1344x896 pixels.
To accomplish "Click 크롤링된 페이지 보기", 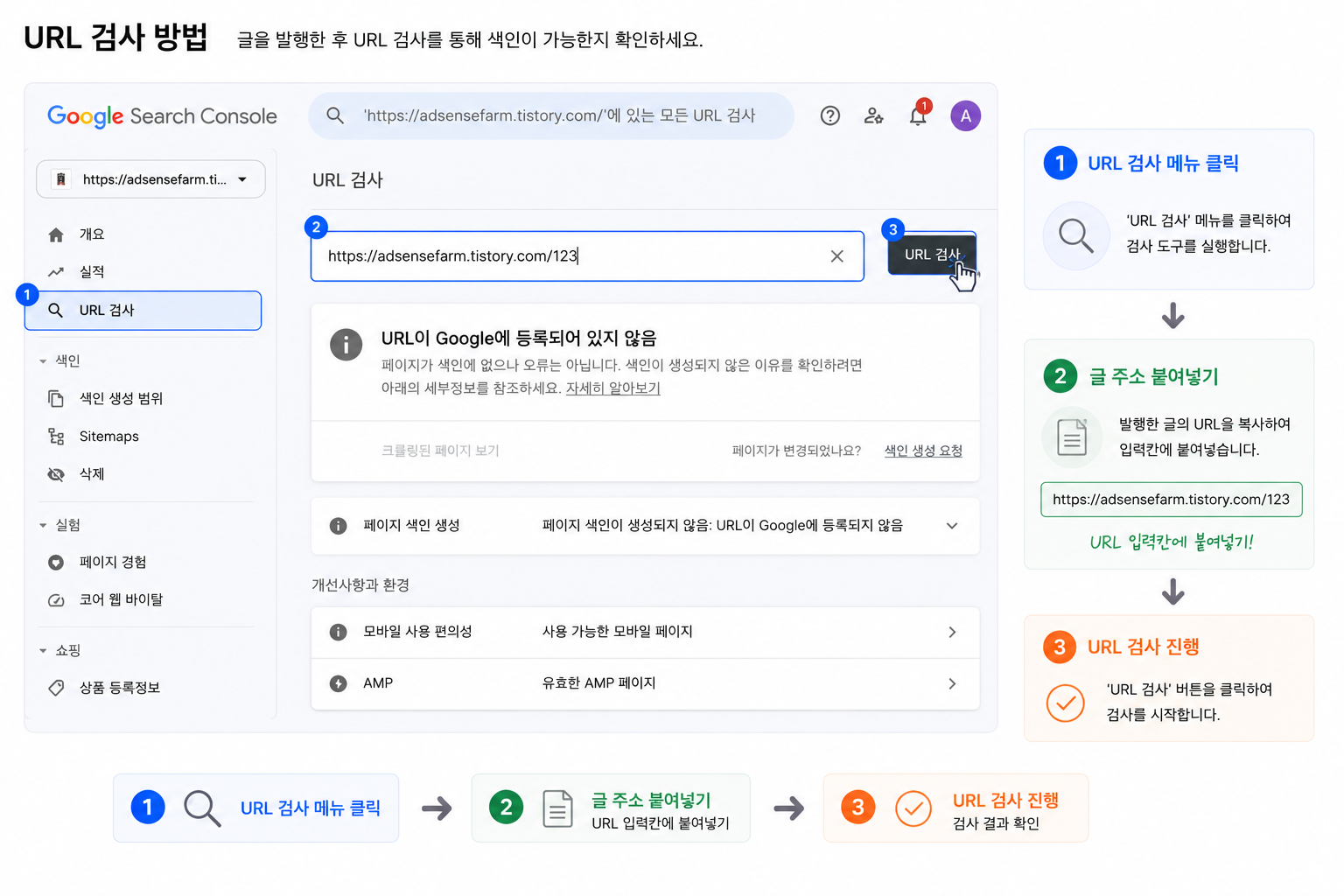I will 440,451.
